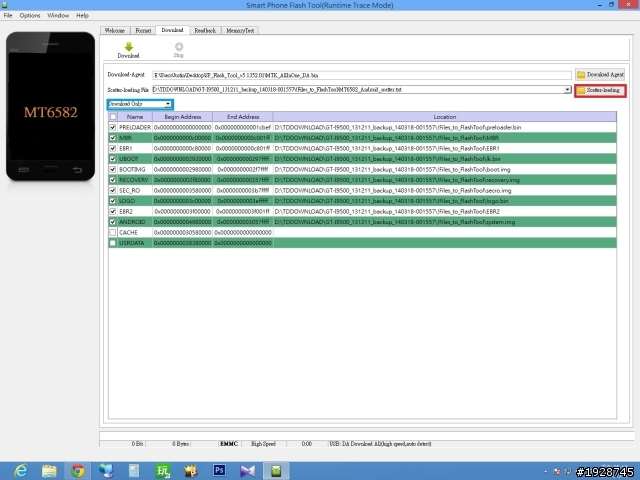The width and height of the screenshot is (640, 480).
Task: Open Internet Explorer from the taskbar
Action: (x=20, y=471)
